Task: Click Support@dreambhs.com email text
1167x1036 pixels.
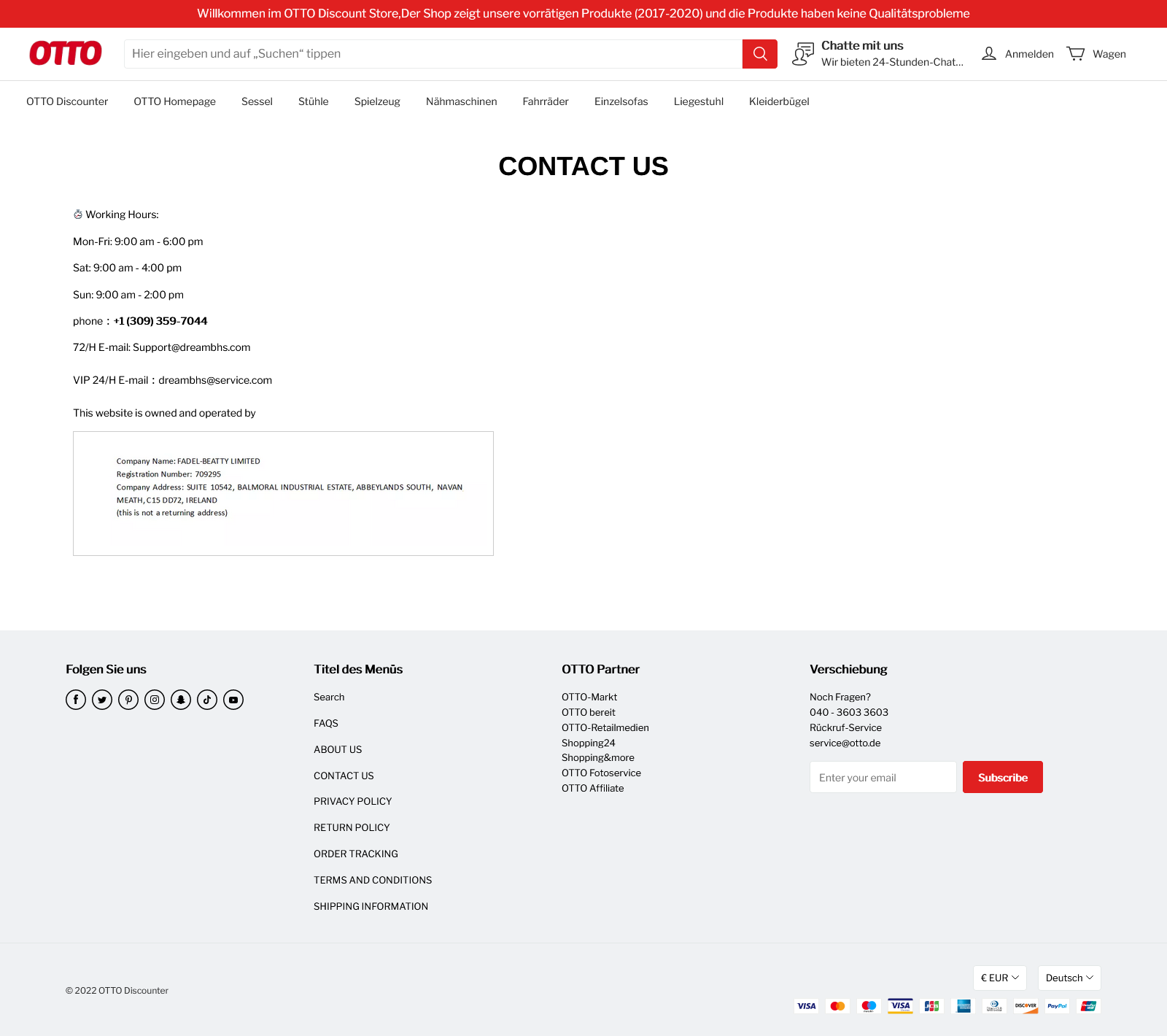Action: point(192,347)
